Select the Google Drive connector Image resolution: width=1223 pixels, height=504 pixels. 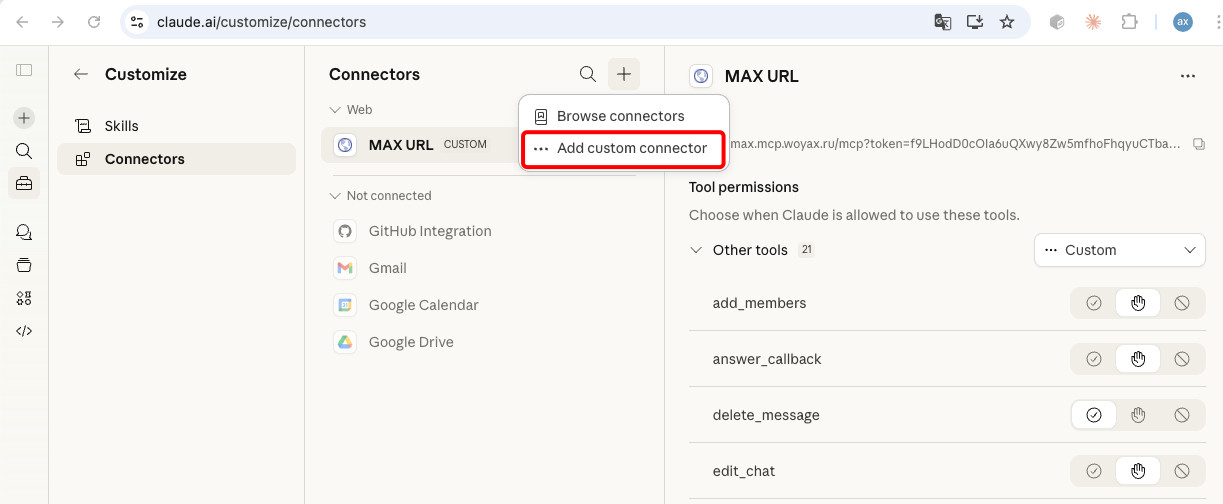(x=411, y=342)
